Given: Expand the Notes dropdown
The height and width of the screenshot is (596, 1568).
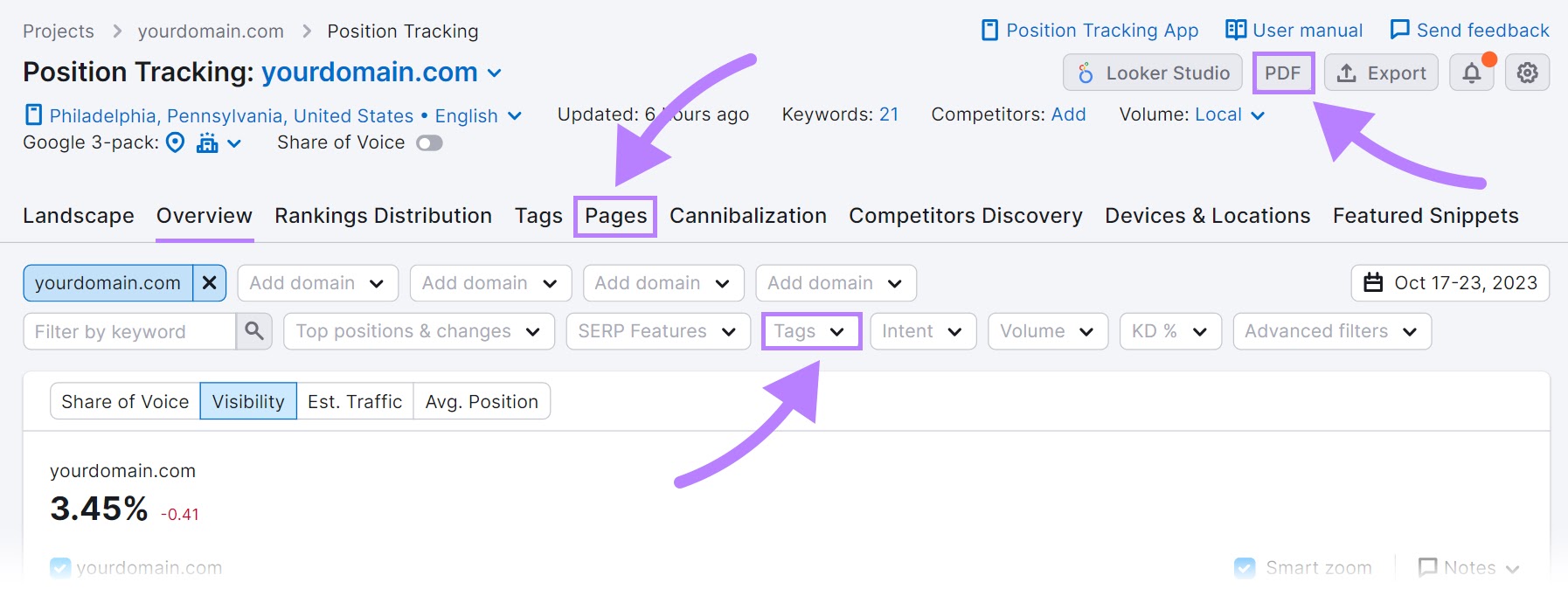Looking at the screenshot, I should 1513,569.
